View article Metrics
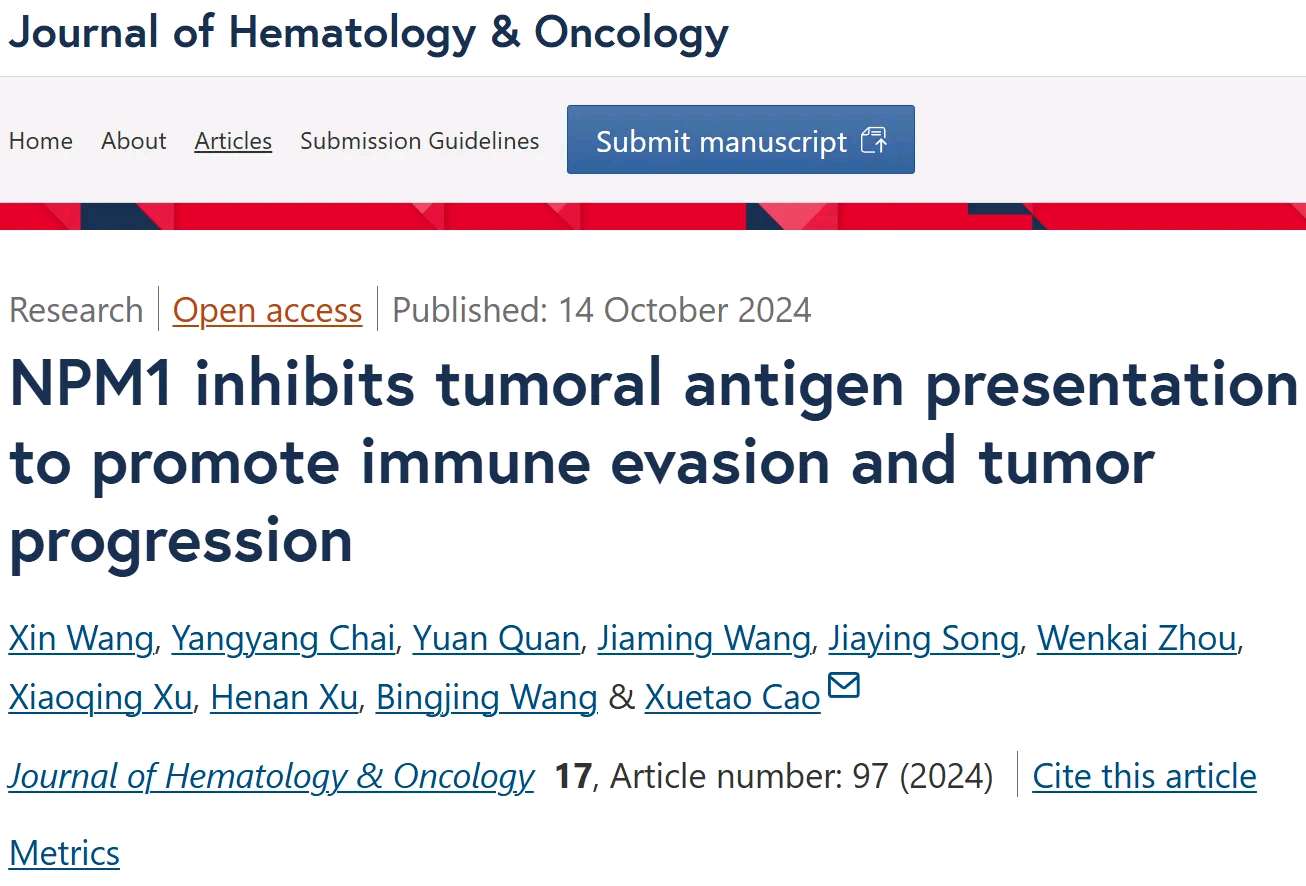Viewport: 1306px width, 886px height. tap(64, 853)
